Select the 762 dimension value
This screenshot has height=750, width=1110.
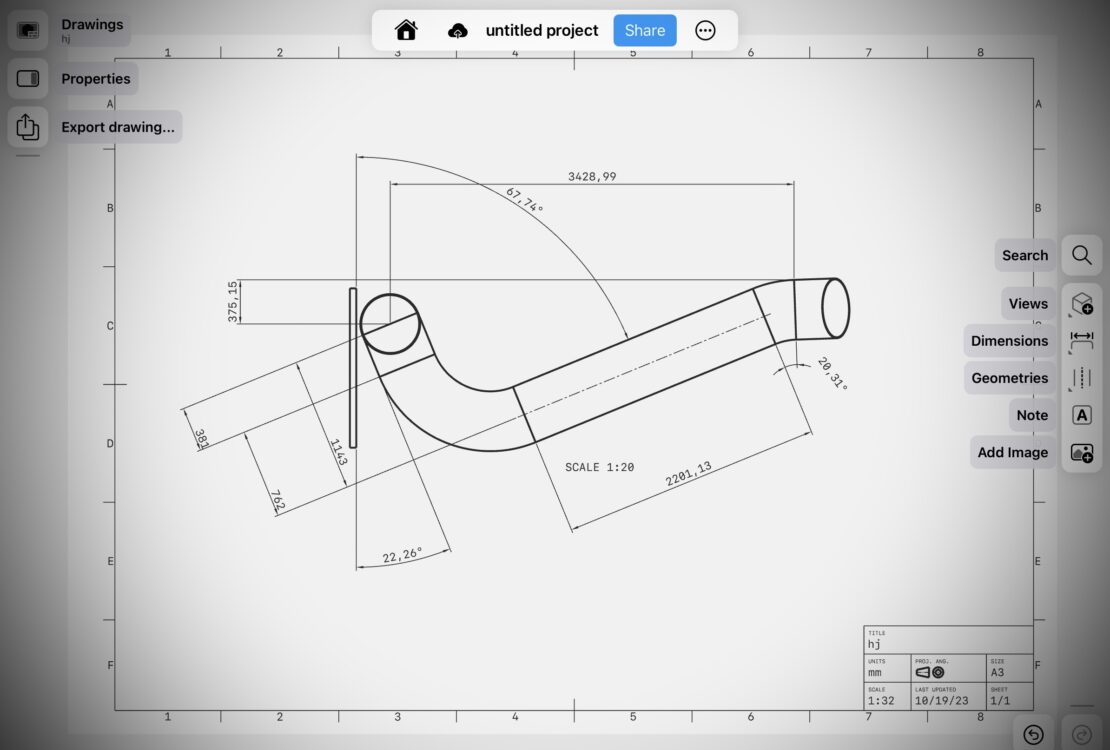click(x=278, y=500)
